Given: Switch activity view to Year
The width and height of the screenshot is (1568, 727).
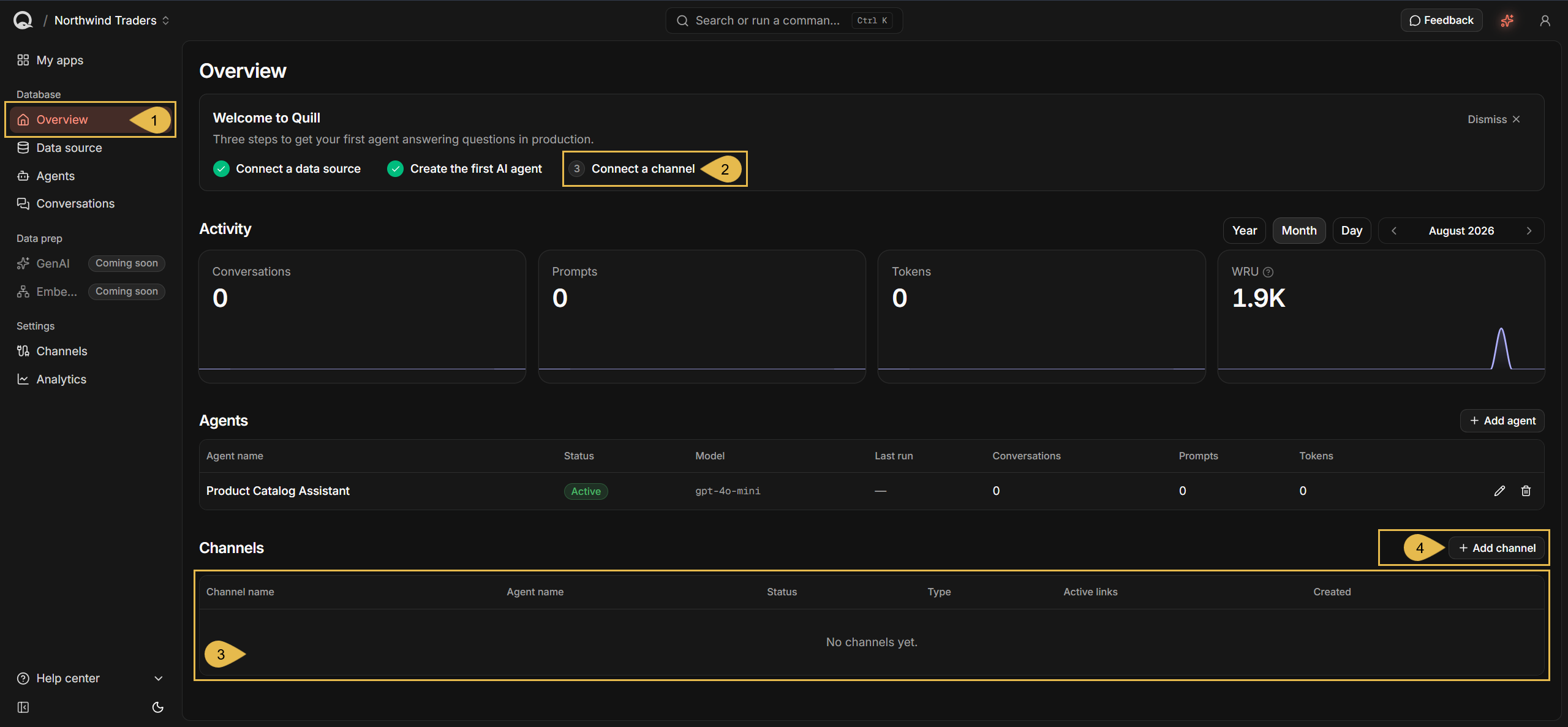Looking at the screenshot, I should click(1245, 231).
